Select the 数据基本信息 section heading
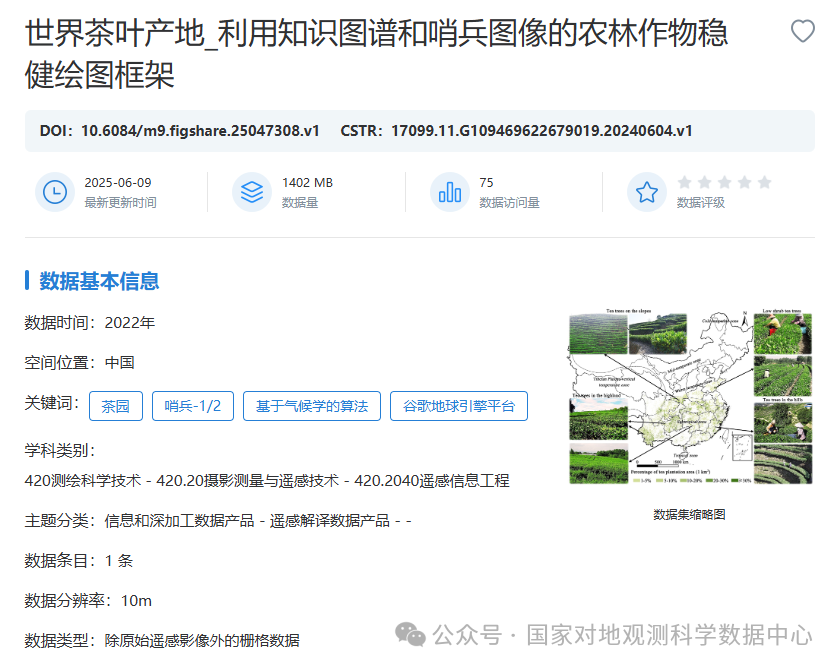This screenshot has height=669, width=840. click(99, 281)
